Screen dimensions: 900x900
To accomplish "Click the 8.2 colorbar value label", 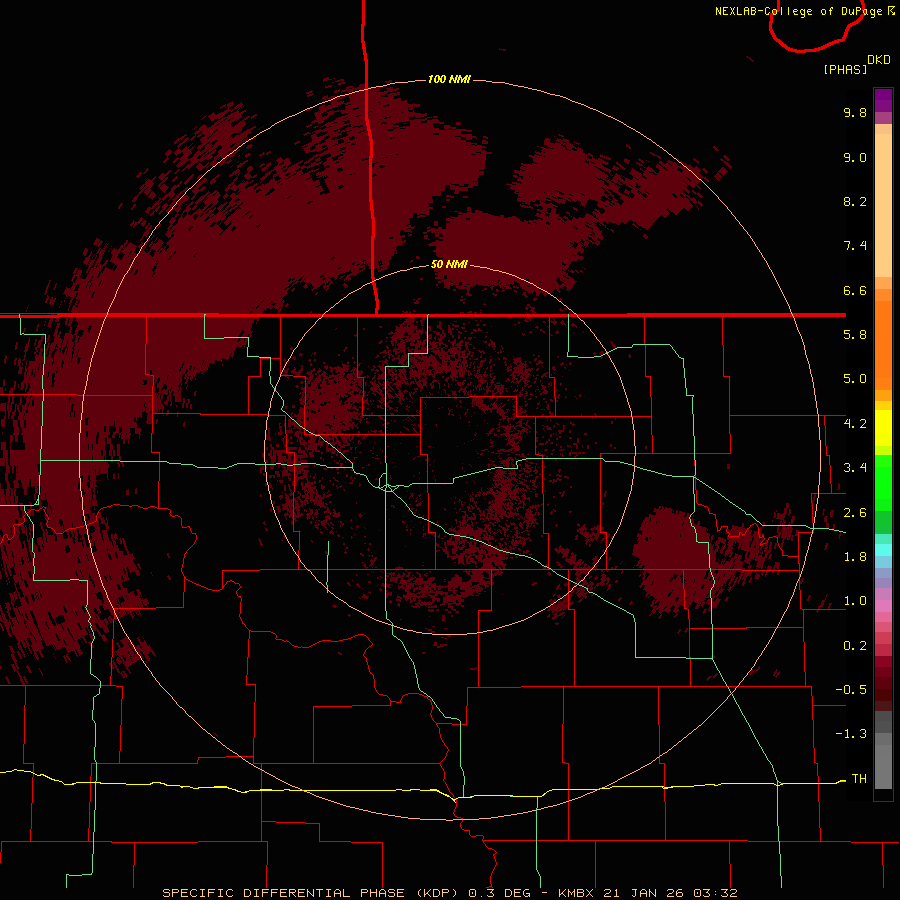I will click(x=855, y=201).
